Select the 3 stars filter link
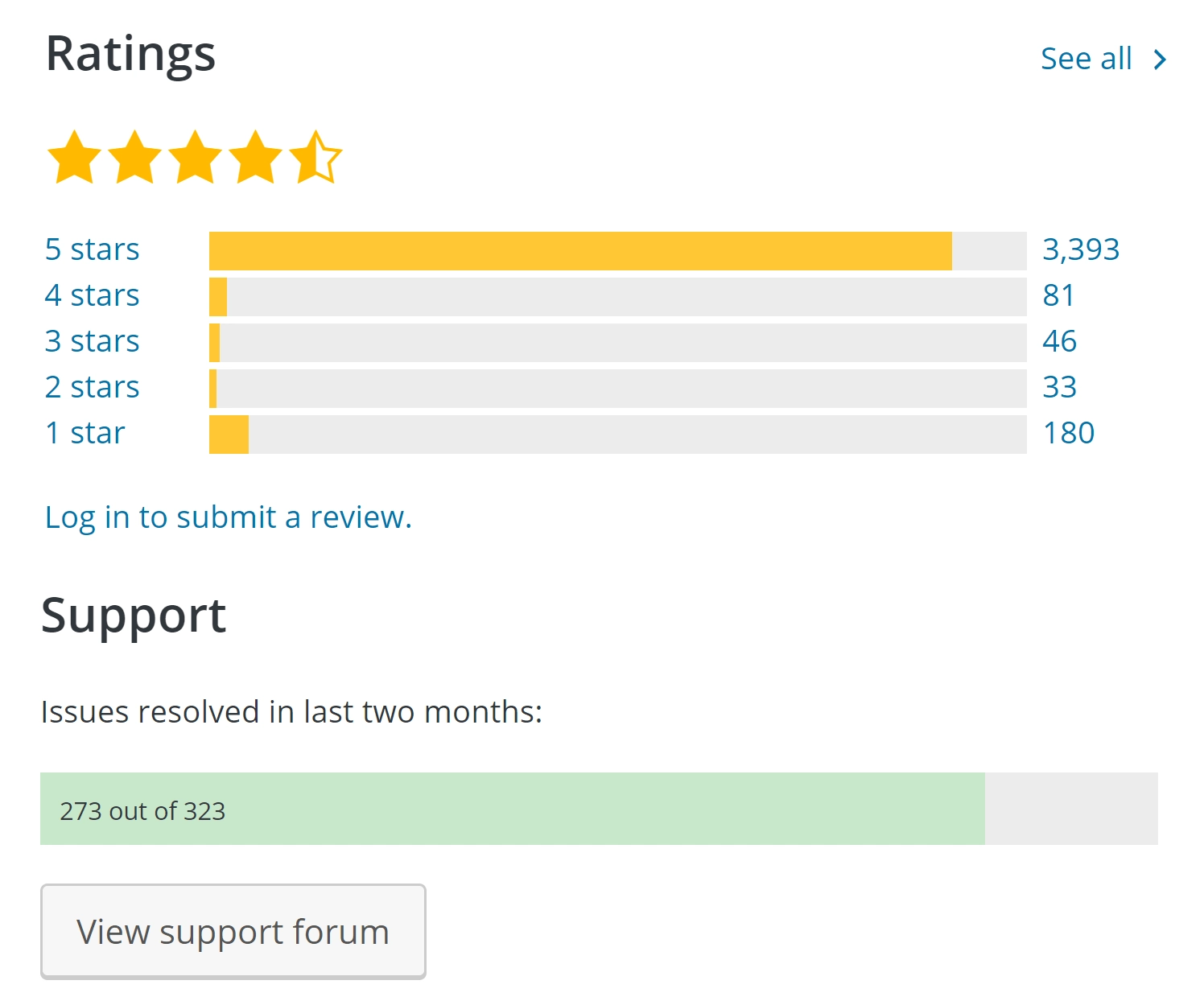Viewport: 1204px width, 1001px height. coord(92,341)
